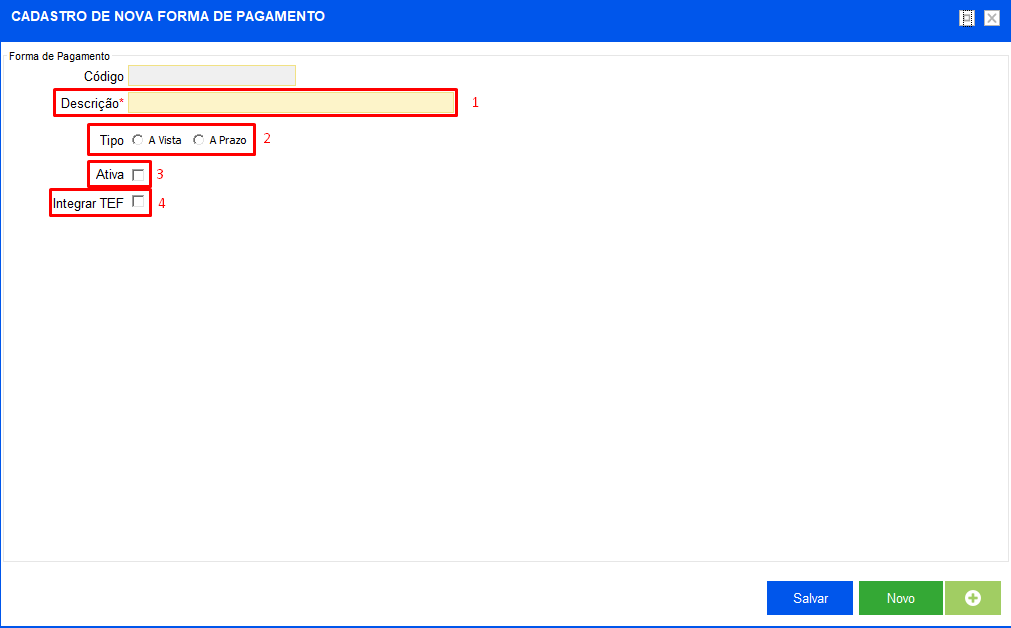Click the Cadastro de Nova Forma title text
Image resolution: width=1011 pixels, height=628 pixels.
pos(168,16)
